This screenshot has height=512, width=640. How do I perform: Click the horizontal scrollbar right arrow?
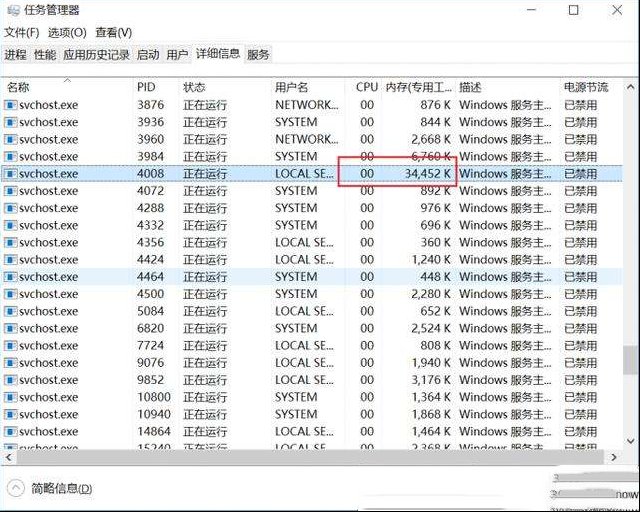point(614,457)
